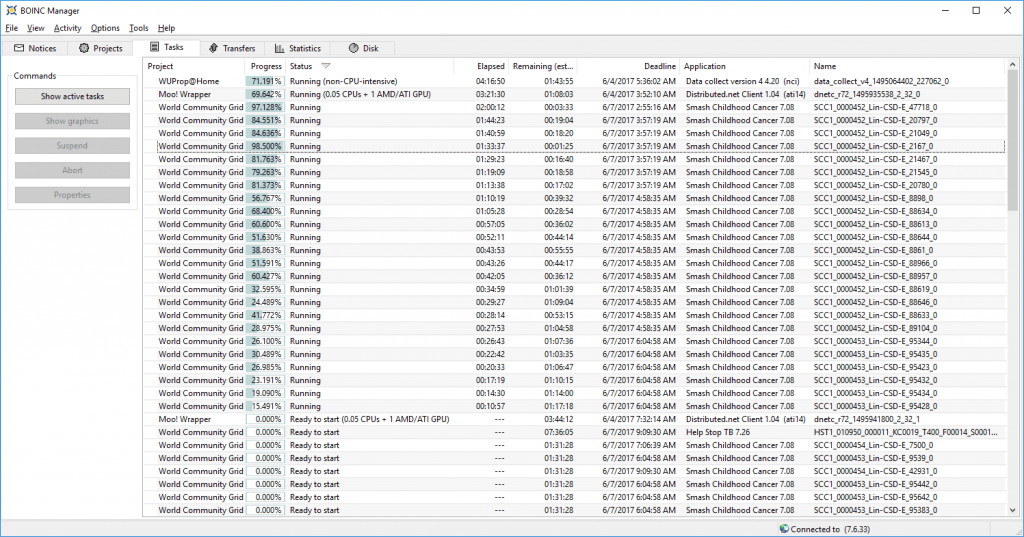1024x537 pixels.
Task: Click the Help Stop TB 7.26 application cell
Action: tap(718, 432)
